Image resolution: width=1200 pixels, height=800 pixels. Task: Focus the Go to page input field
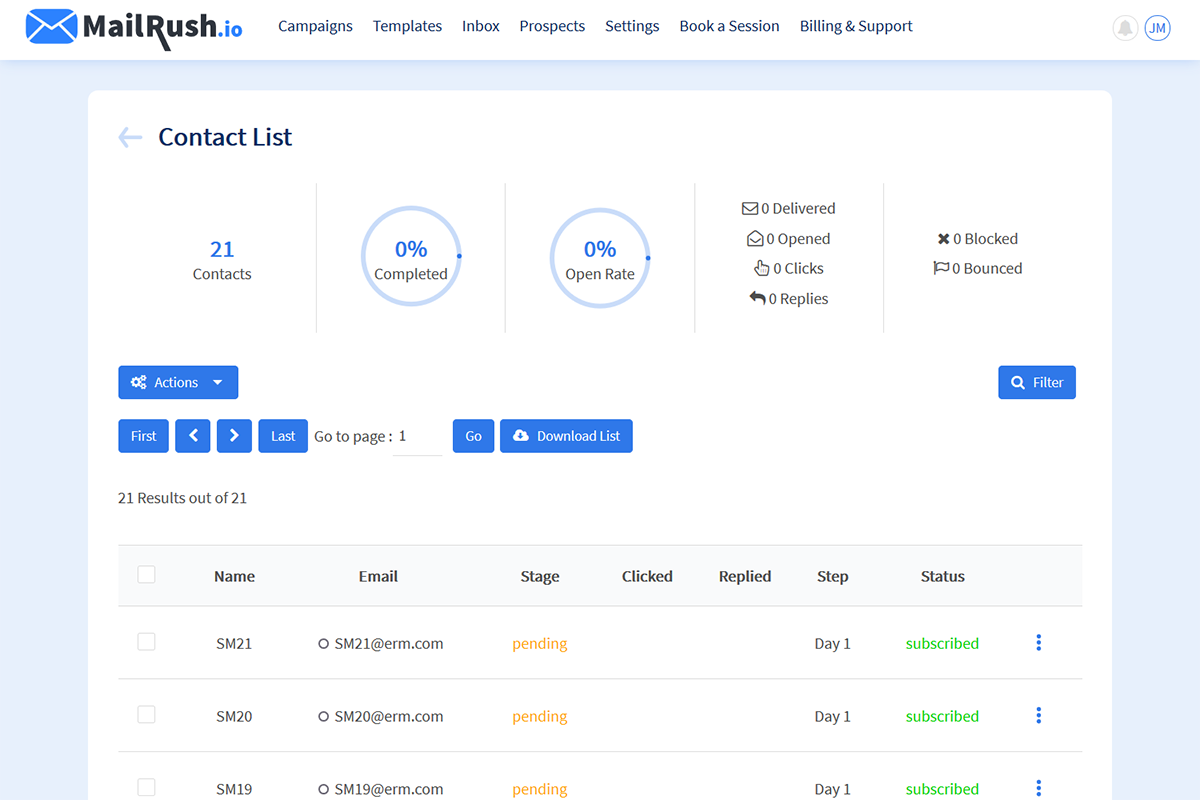(x=418, y=437)
